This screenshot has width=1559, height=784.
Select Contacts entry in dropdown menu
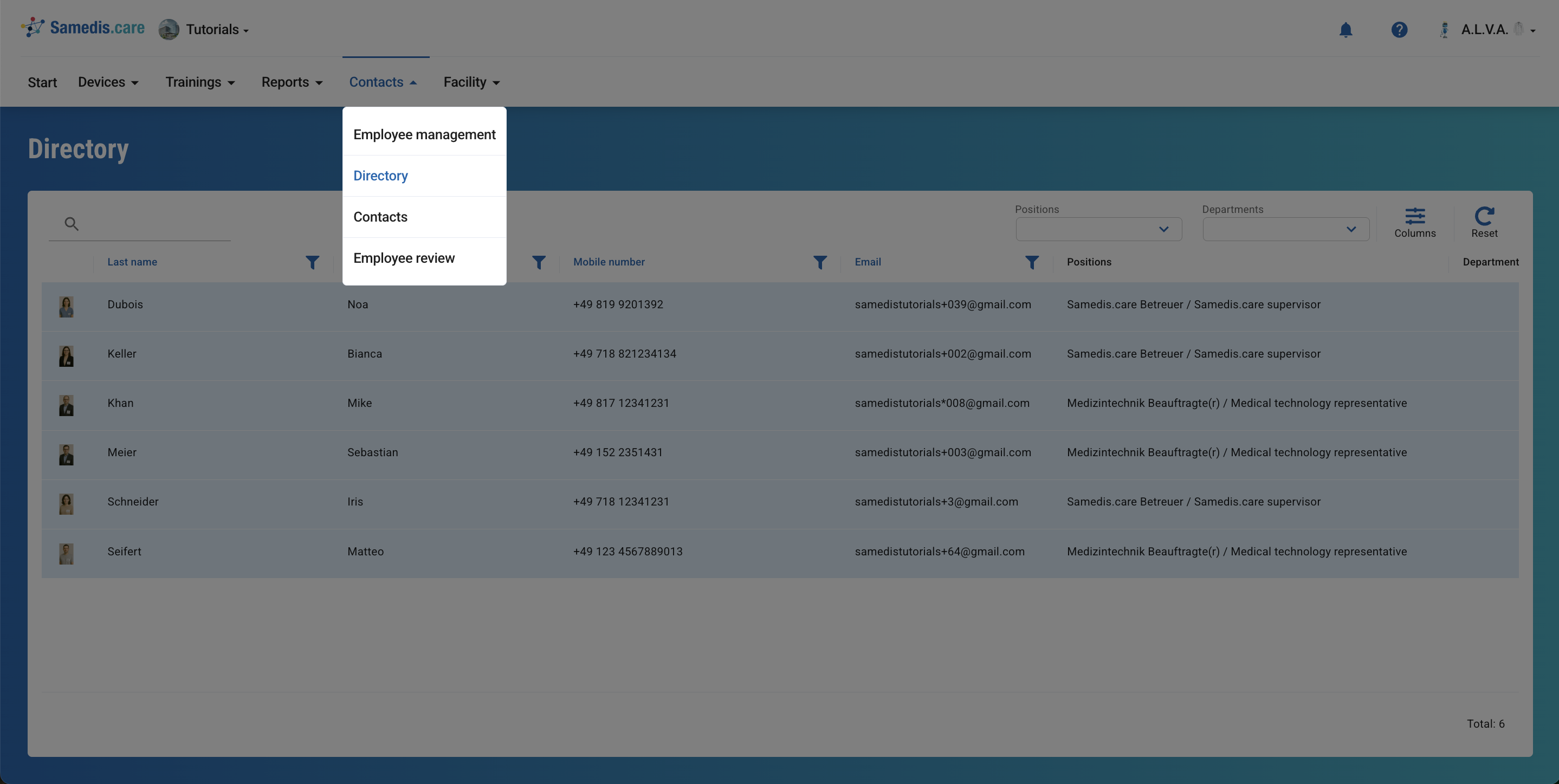(380, 217)
